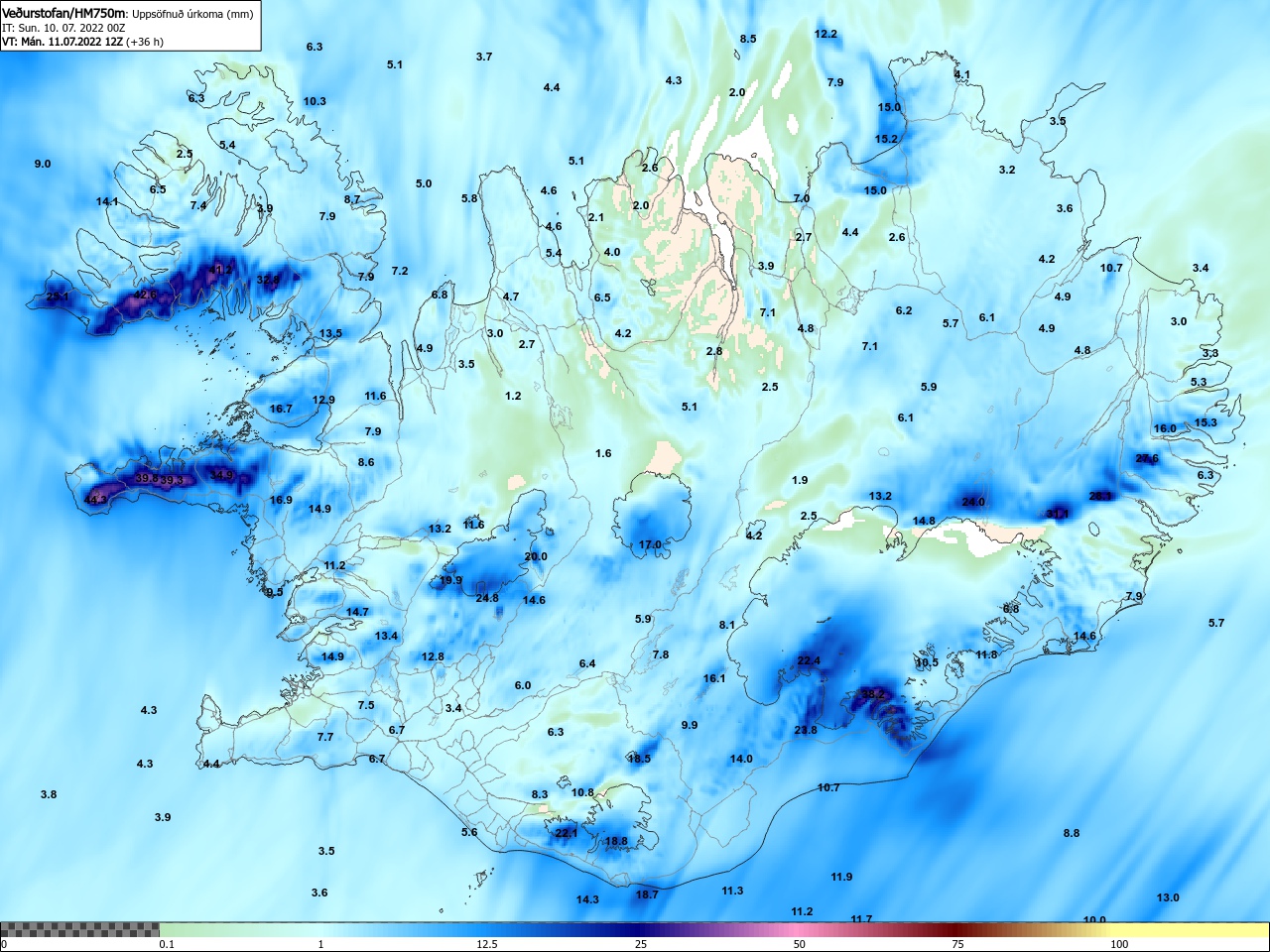The width and height of the screenshot is (1270, 952).
Task: Select the 15.2 precipitation value
Action: [x=886, y=139]
